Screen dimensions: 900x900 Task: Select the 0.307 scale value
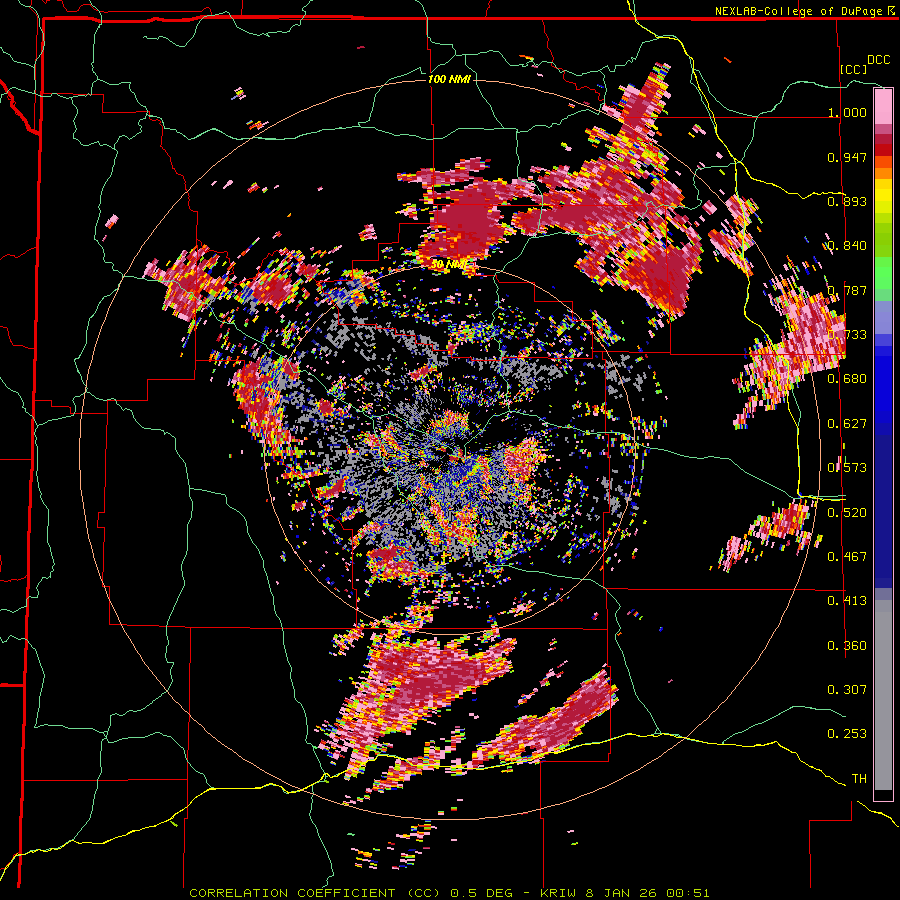click(x=847, y=690)
